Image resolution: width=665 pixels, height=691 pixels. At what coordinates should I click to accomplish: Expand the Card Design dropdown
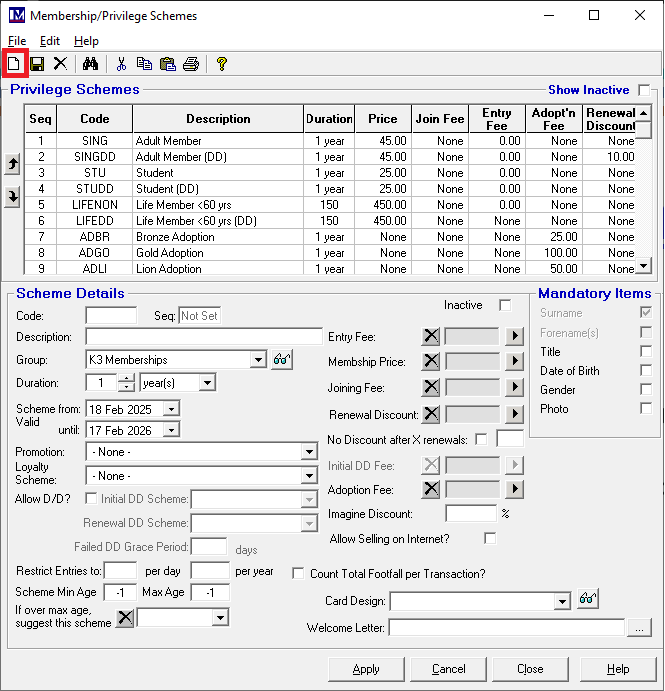pyautogui.click(x=562, y=601)
